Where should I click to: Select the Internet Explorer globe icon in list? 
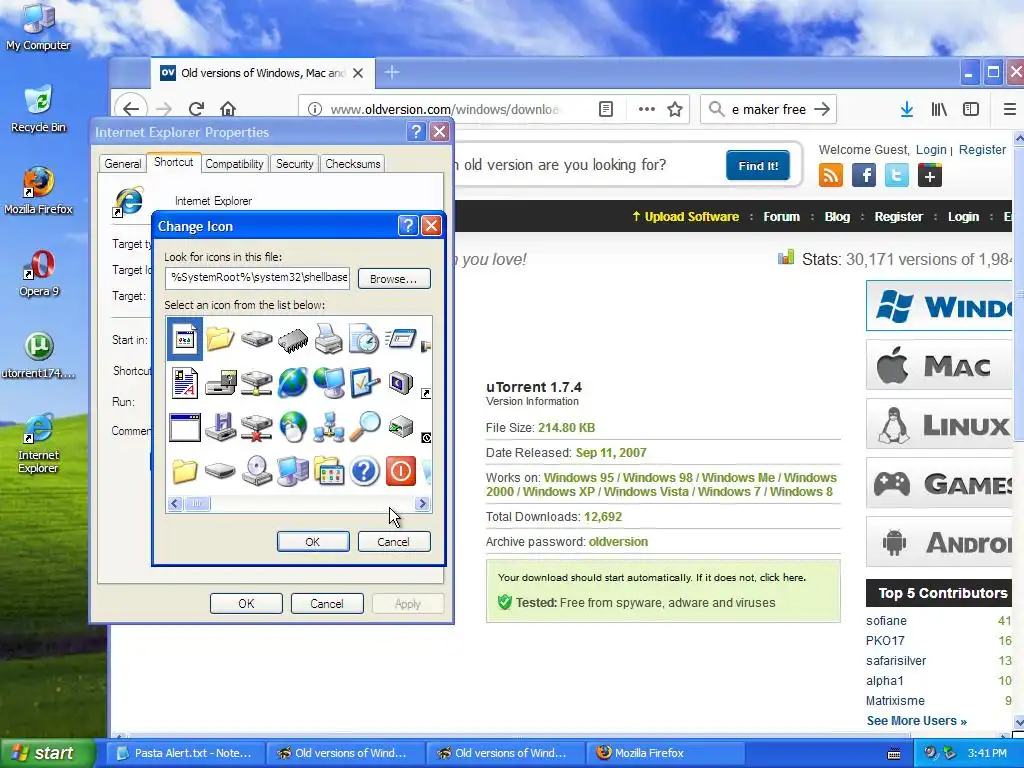click(293, 383)
